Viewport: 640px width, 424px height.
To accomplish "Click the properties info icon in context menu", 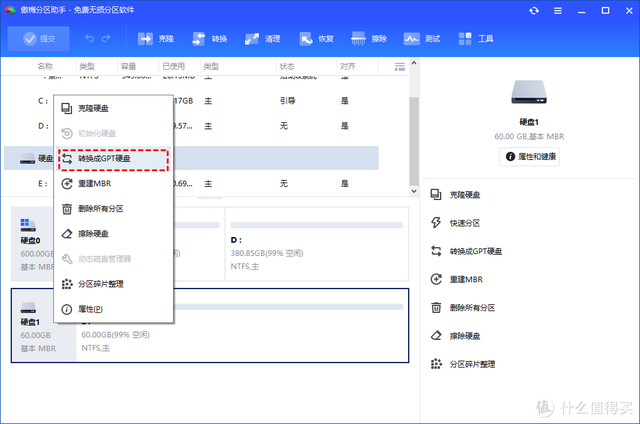I will (x=67, y=309).
